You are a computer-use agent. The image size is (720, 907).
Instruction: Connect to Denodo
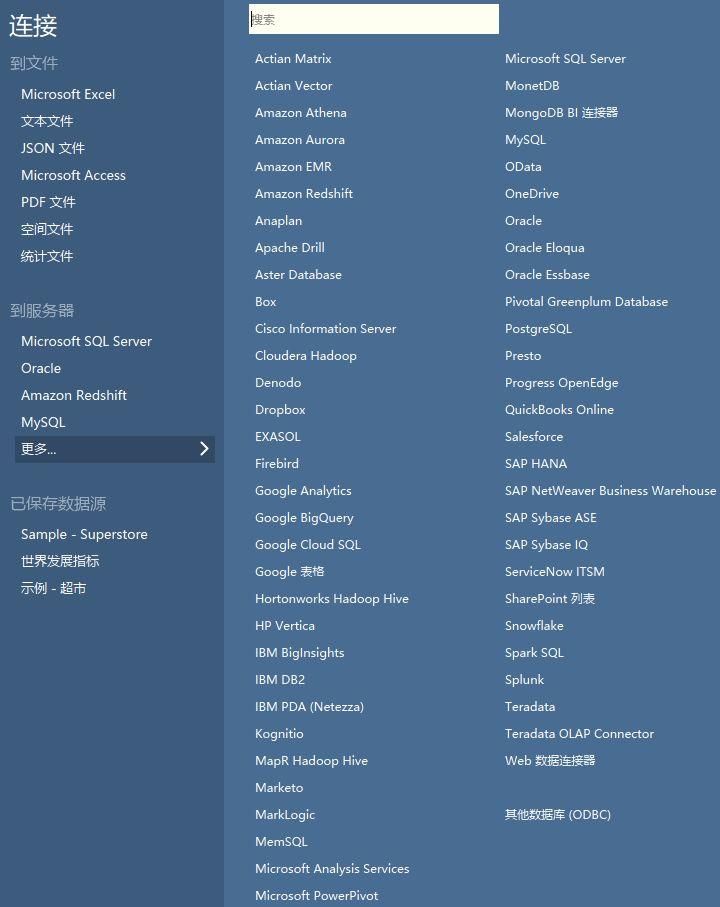coord(278,382)
